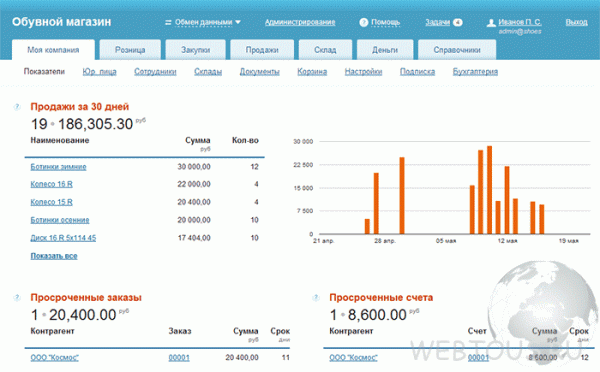Click the tallest orange bar in sales chart
600x372 pixels.
point(489,190)
